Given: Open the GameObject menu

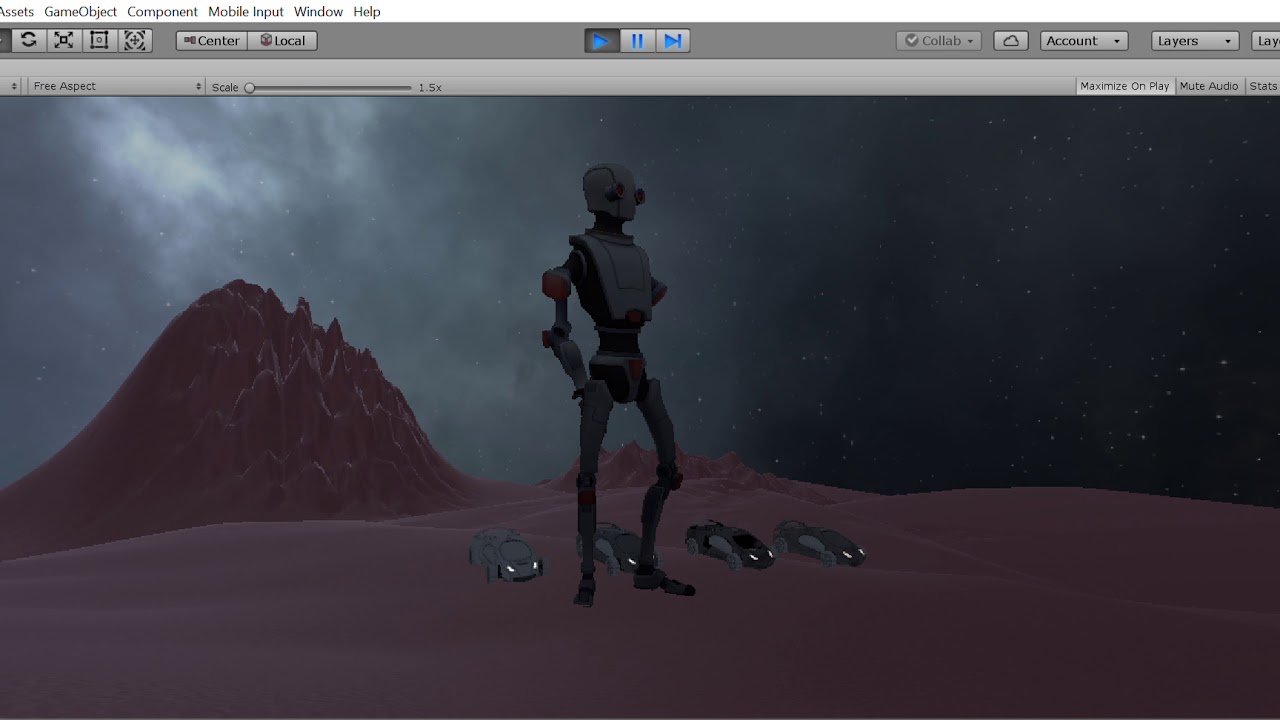Looking at the screenshot, I should [x=80, y=11].
